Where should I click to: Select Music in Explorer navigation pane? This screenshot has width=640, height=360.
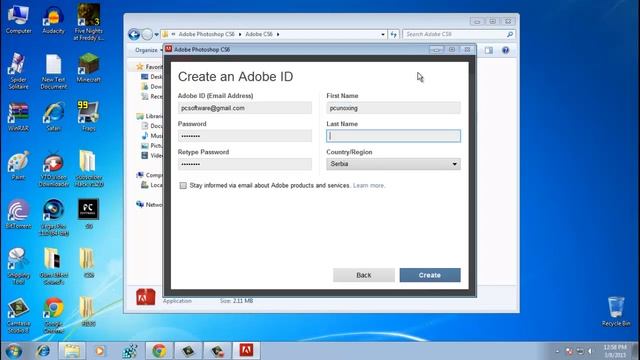tap(152, 136)
